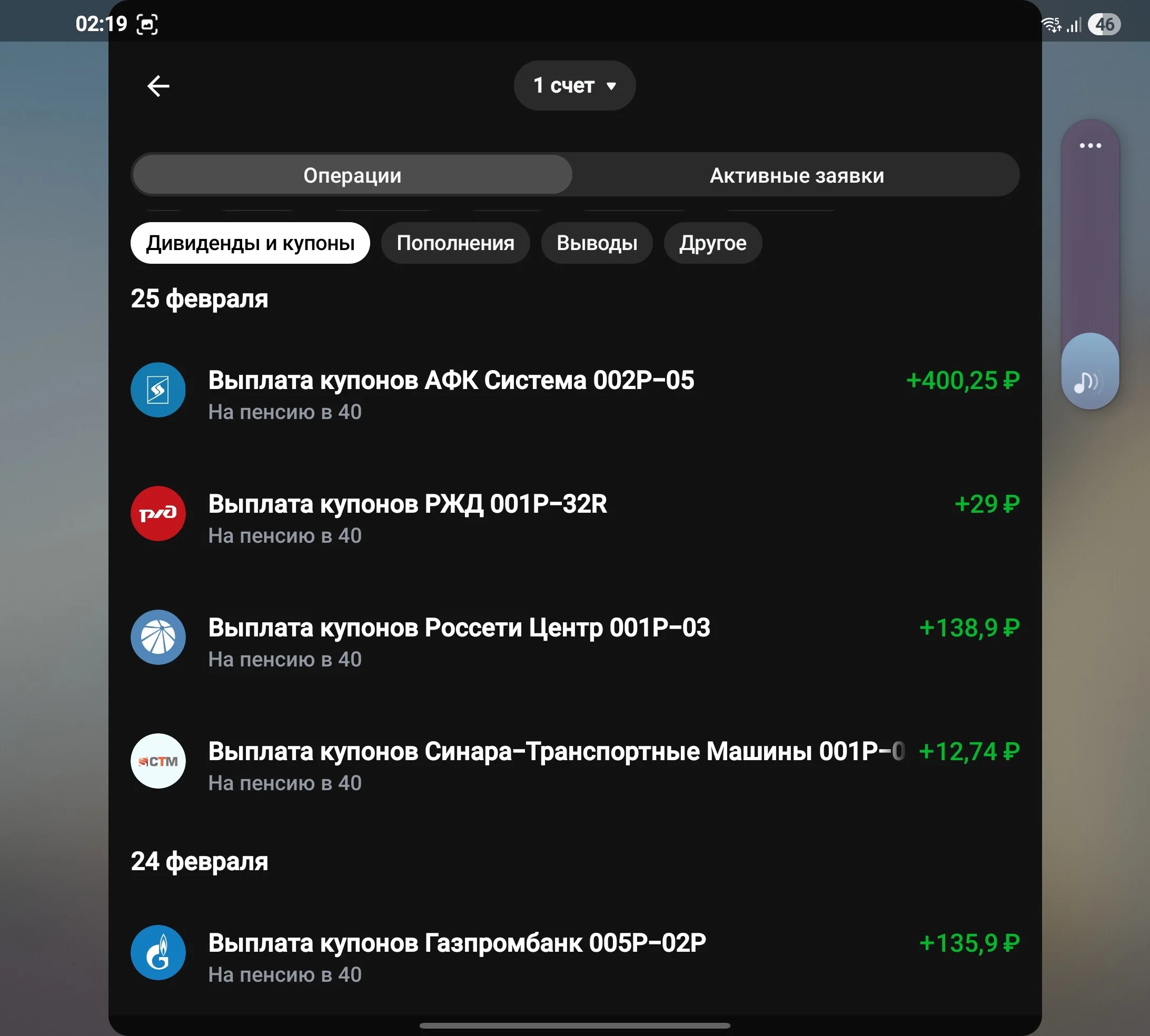Tap 'На пенсию в 40' under Газпромбанк
Image resolution: width=1150 pixels, height=1036 pixels.
tap(285, 974)
